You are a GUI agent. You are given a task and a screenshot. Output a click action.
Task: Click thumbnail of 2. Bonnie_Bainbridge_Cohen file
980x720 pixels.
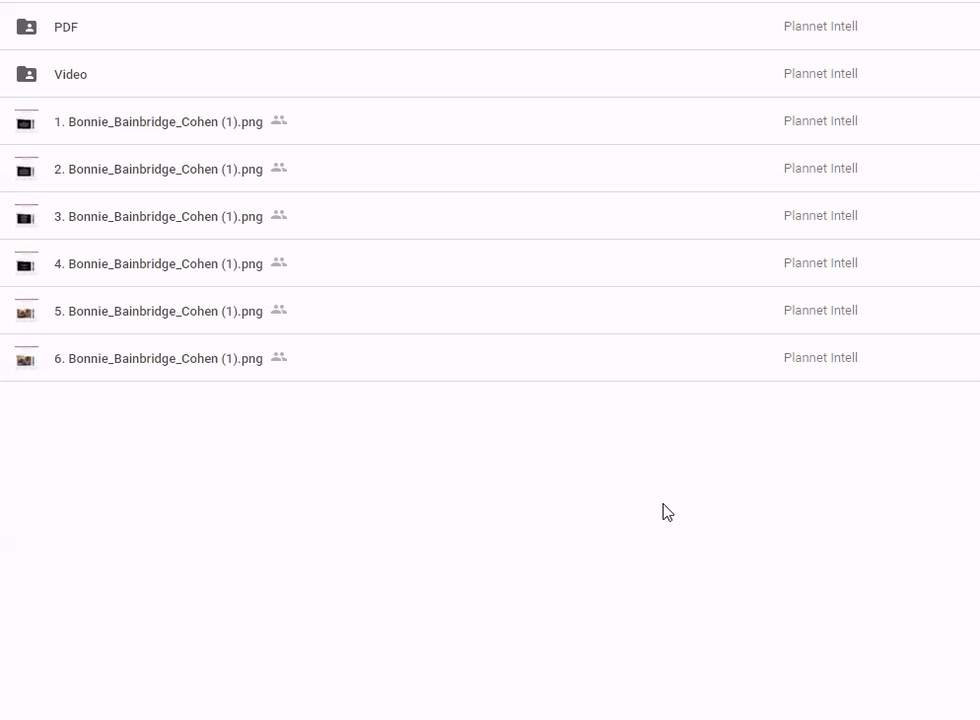click(26, 169)
